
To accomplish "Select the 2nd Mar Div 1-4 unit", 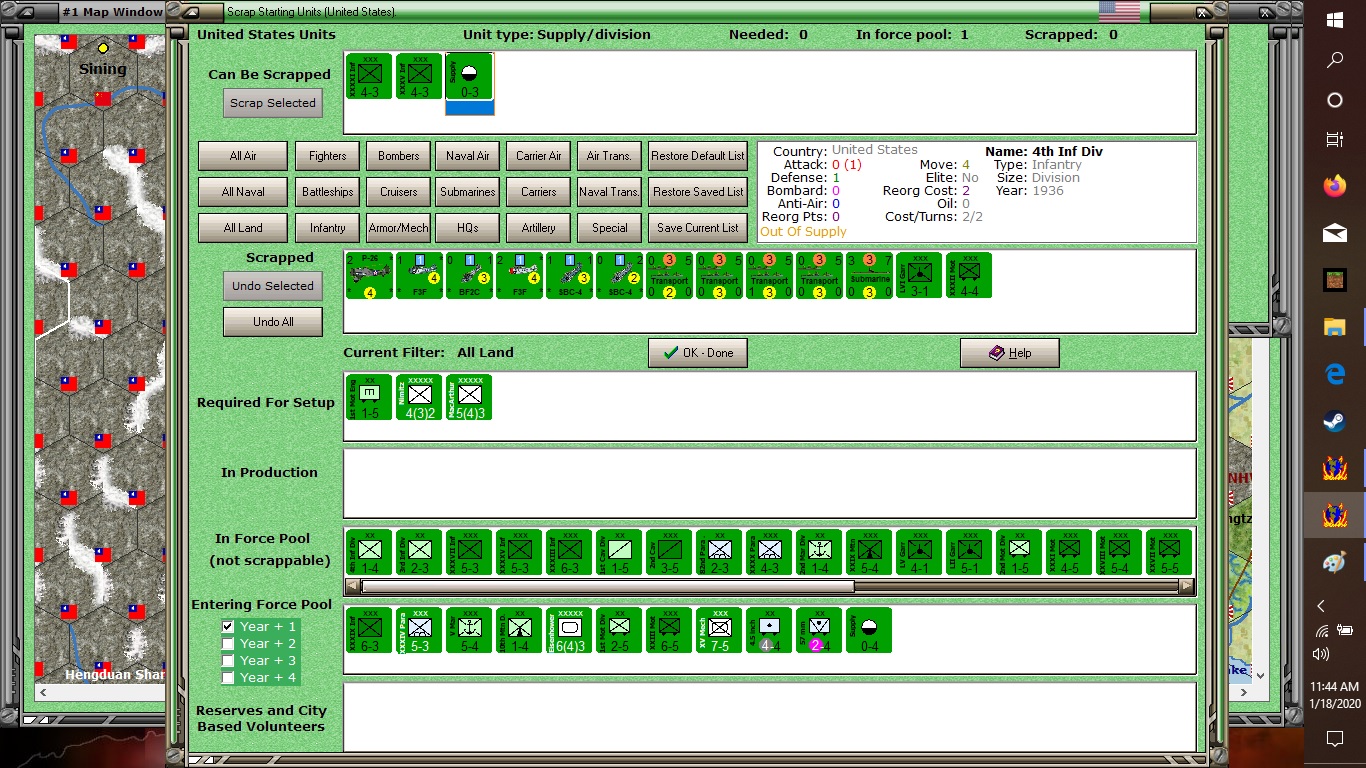I will (819, 552).
